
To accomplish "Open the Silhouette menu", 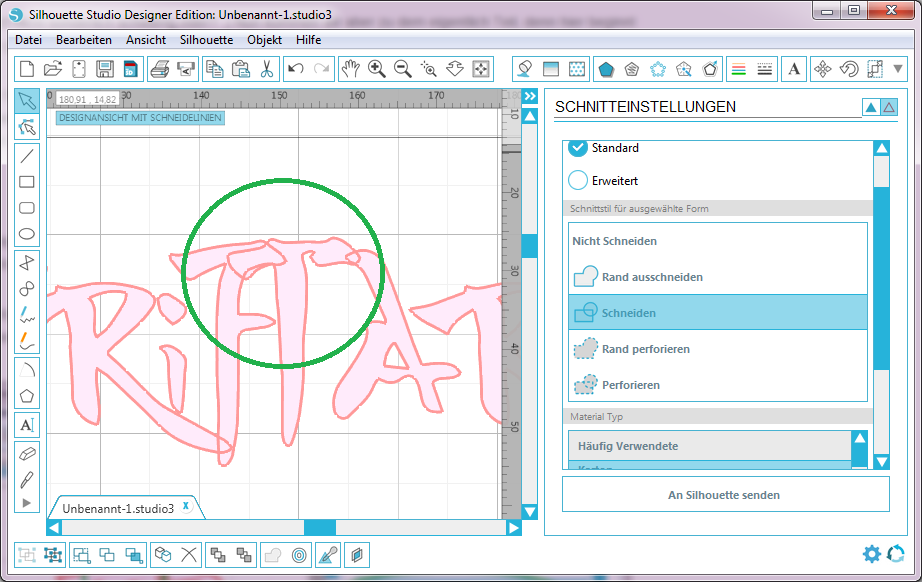I will pos(206,40).
